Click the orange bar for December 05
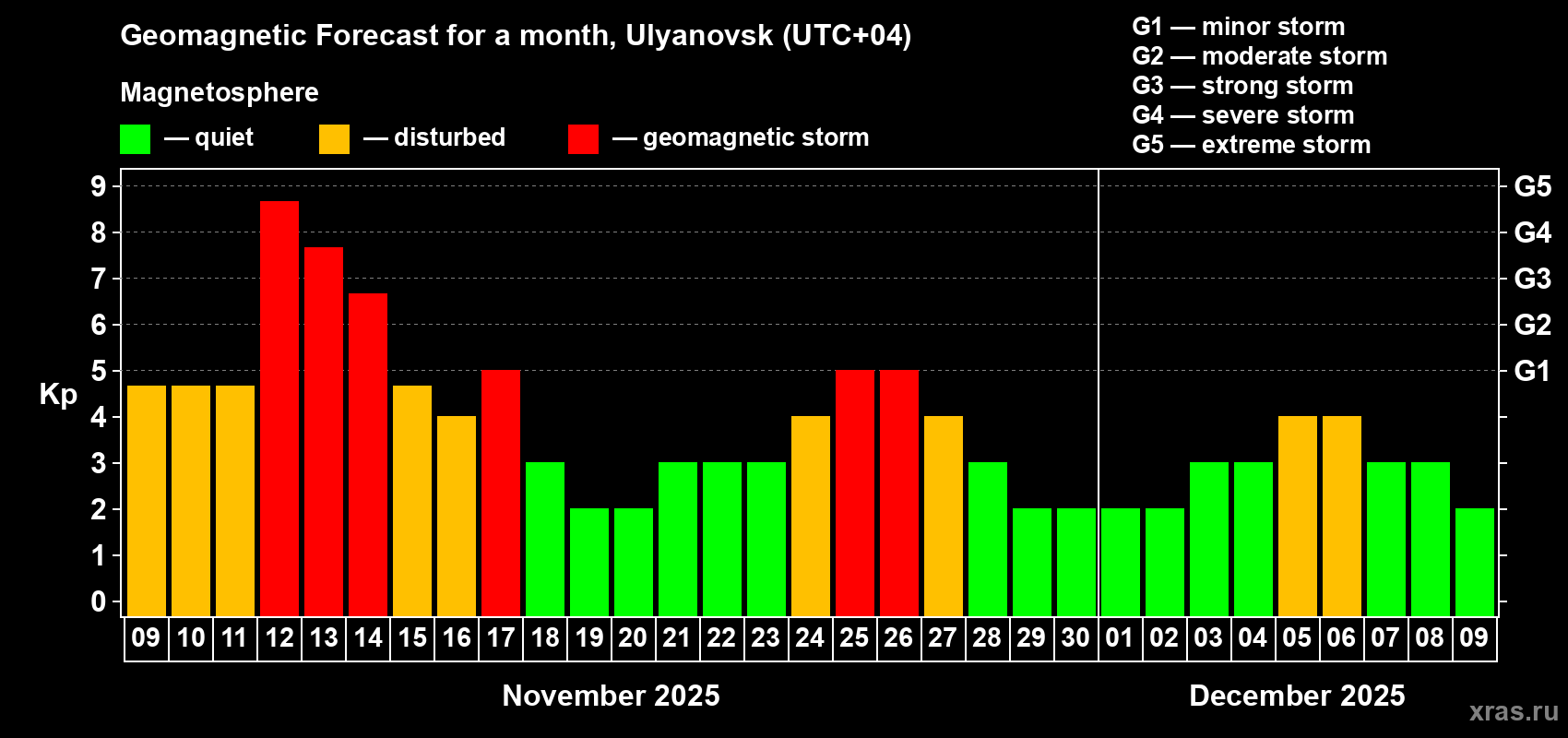This screenshot has height=738, width=1568. pos(1298,517)
